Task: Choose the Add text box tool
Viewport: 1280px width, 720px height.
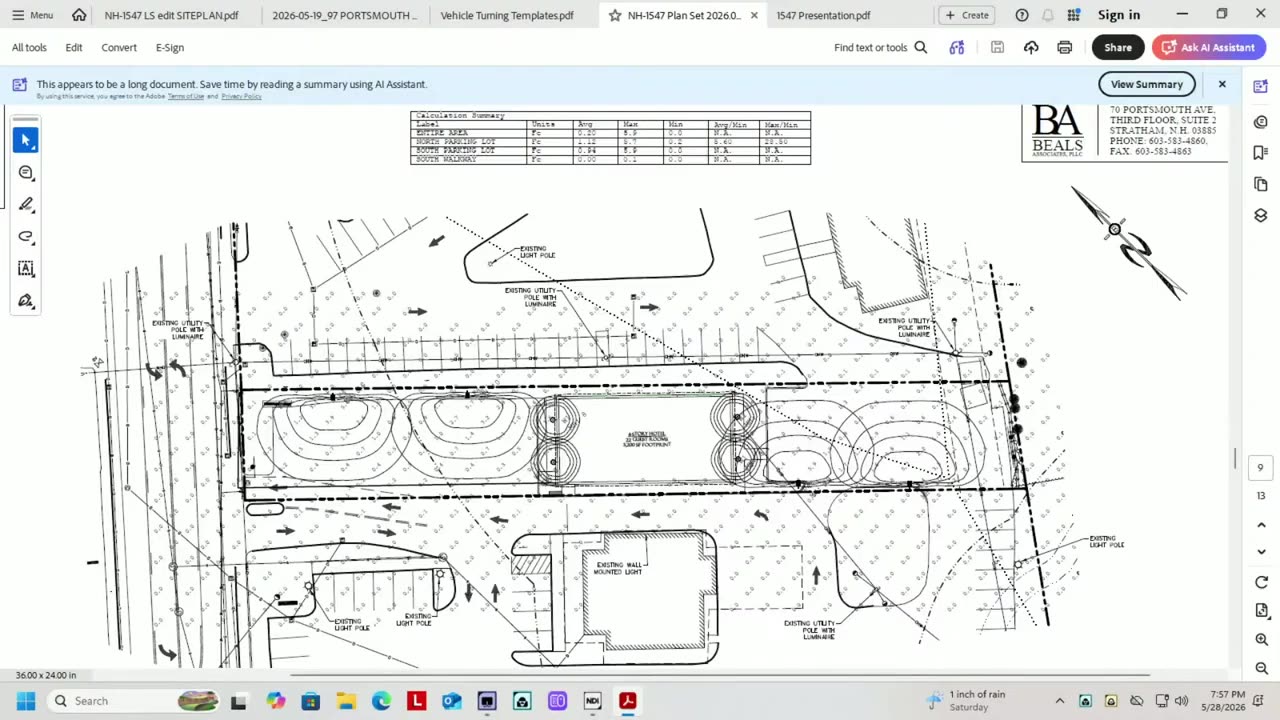Action: pyautogui.click(x=26, y=269)
